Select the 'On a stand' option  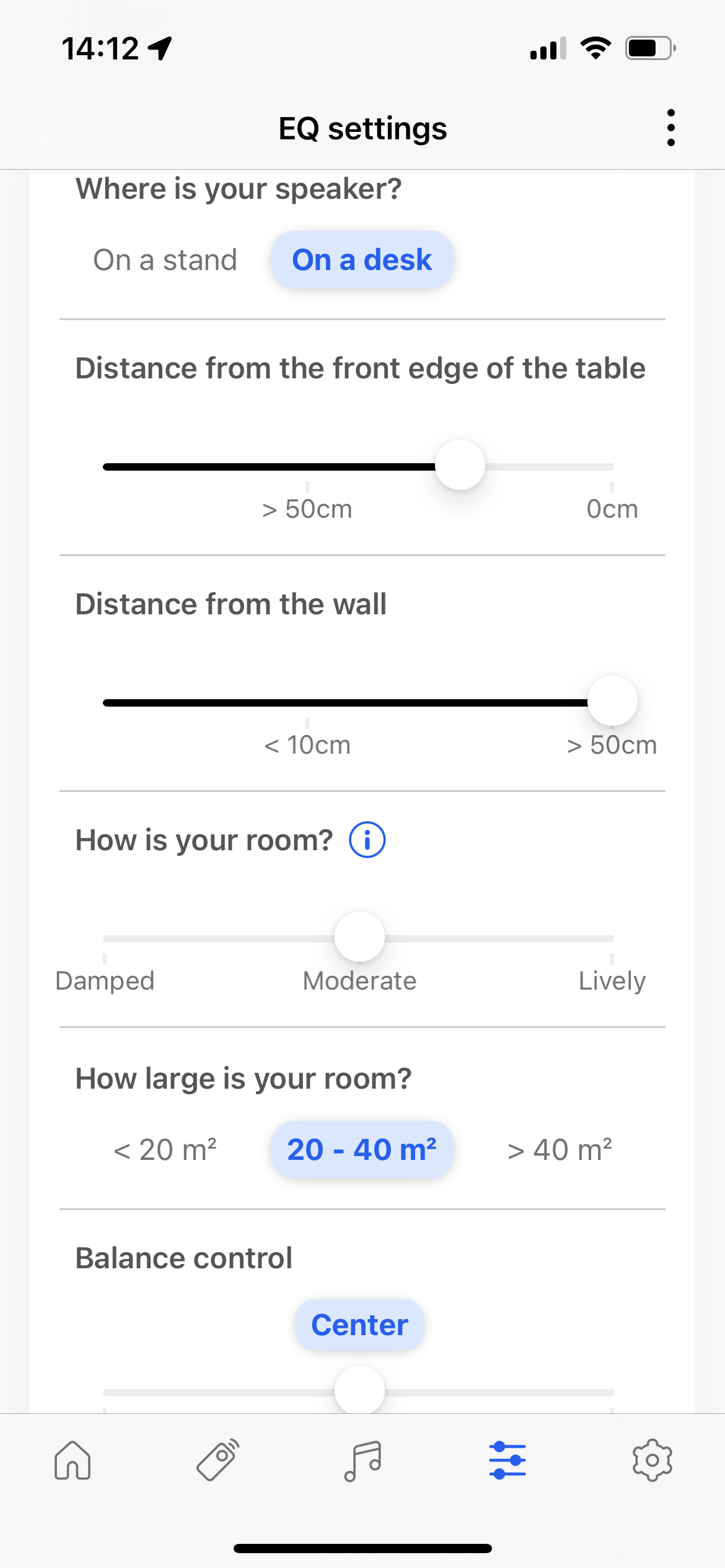(x=165, y=260)
